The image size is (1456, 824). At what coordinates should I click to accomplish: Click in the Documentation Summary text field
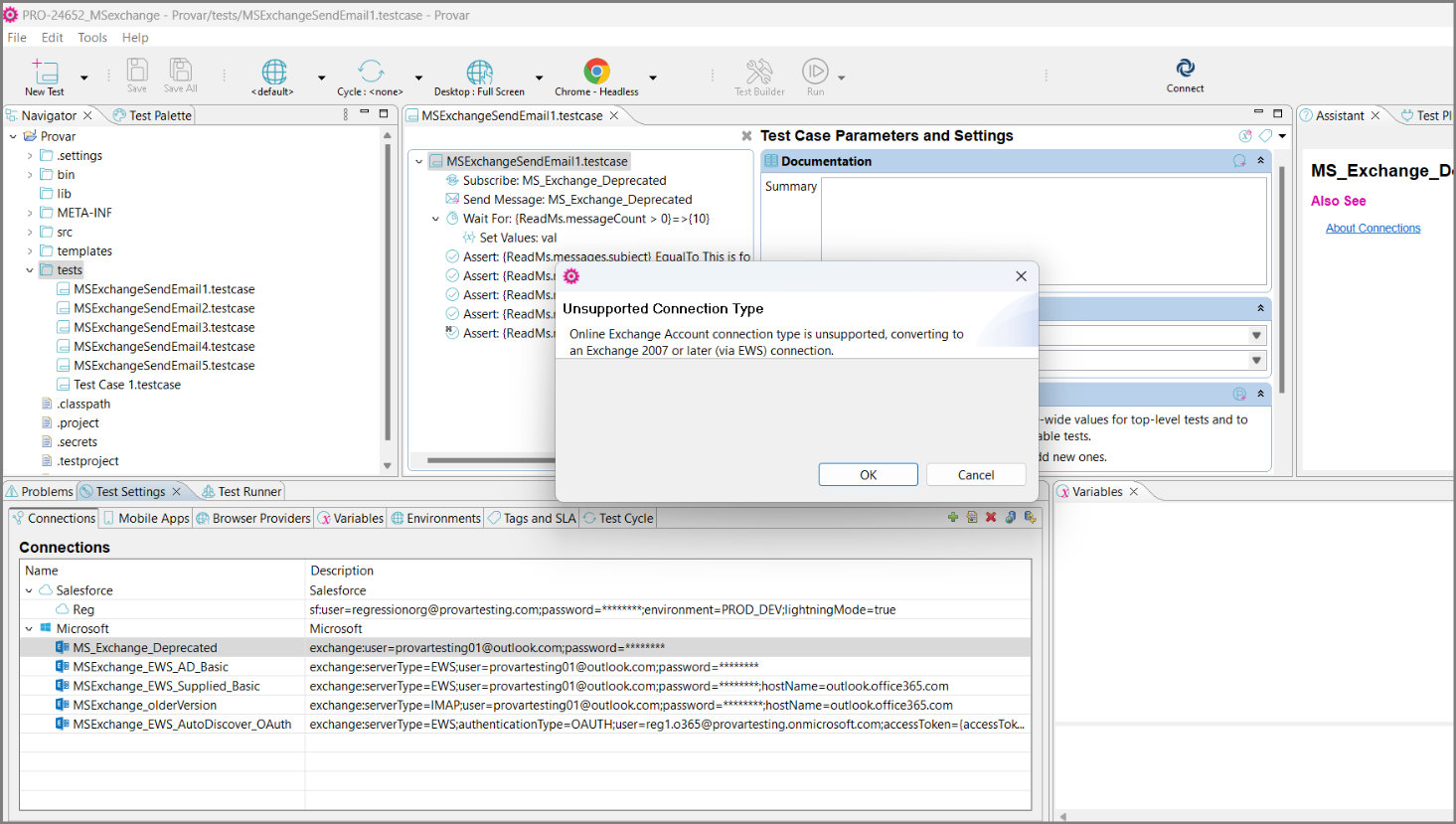pos(1044,231)
